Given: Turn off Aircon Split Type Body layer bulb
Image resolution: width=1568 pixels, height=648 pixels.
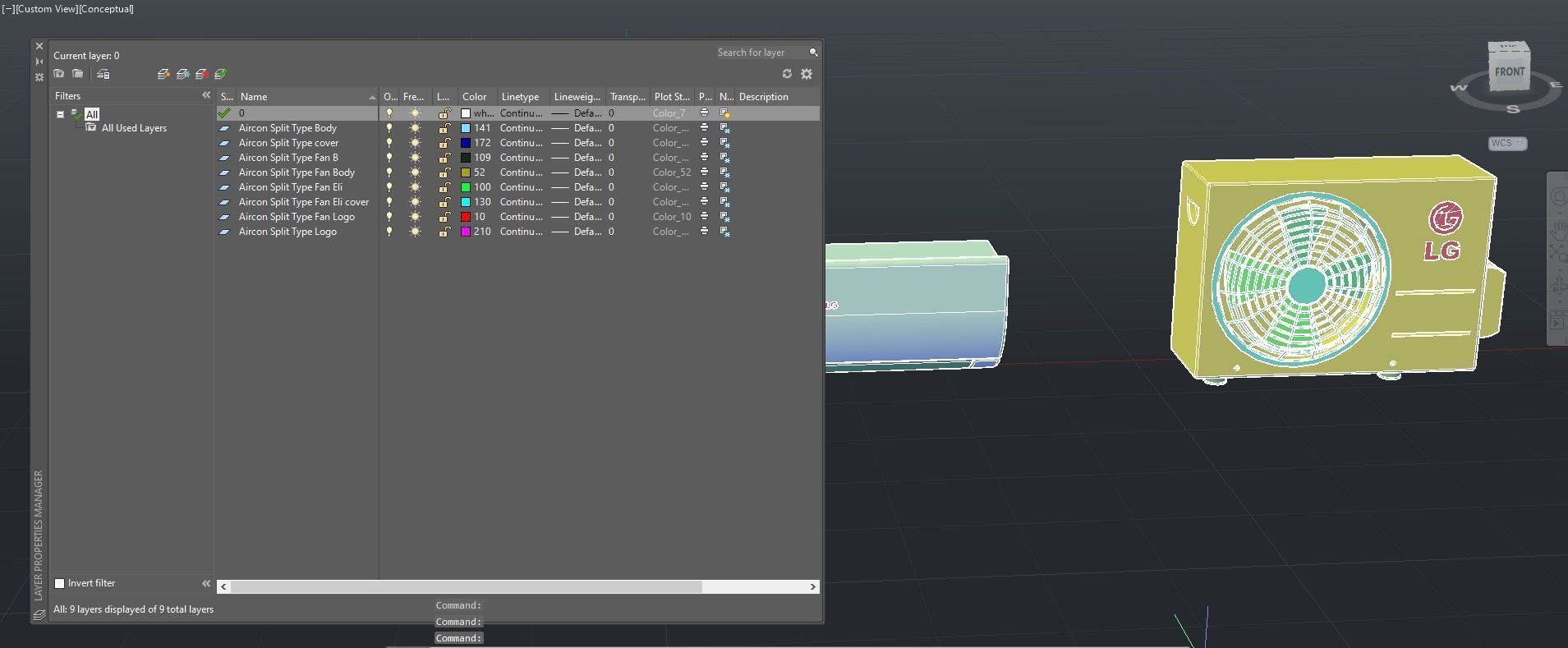Looking at the screenshot, I should pos(389,128).
